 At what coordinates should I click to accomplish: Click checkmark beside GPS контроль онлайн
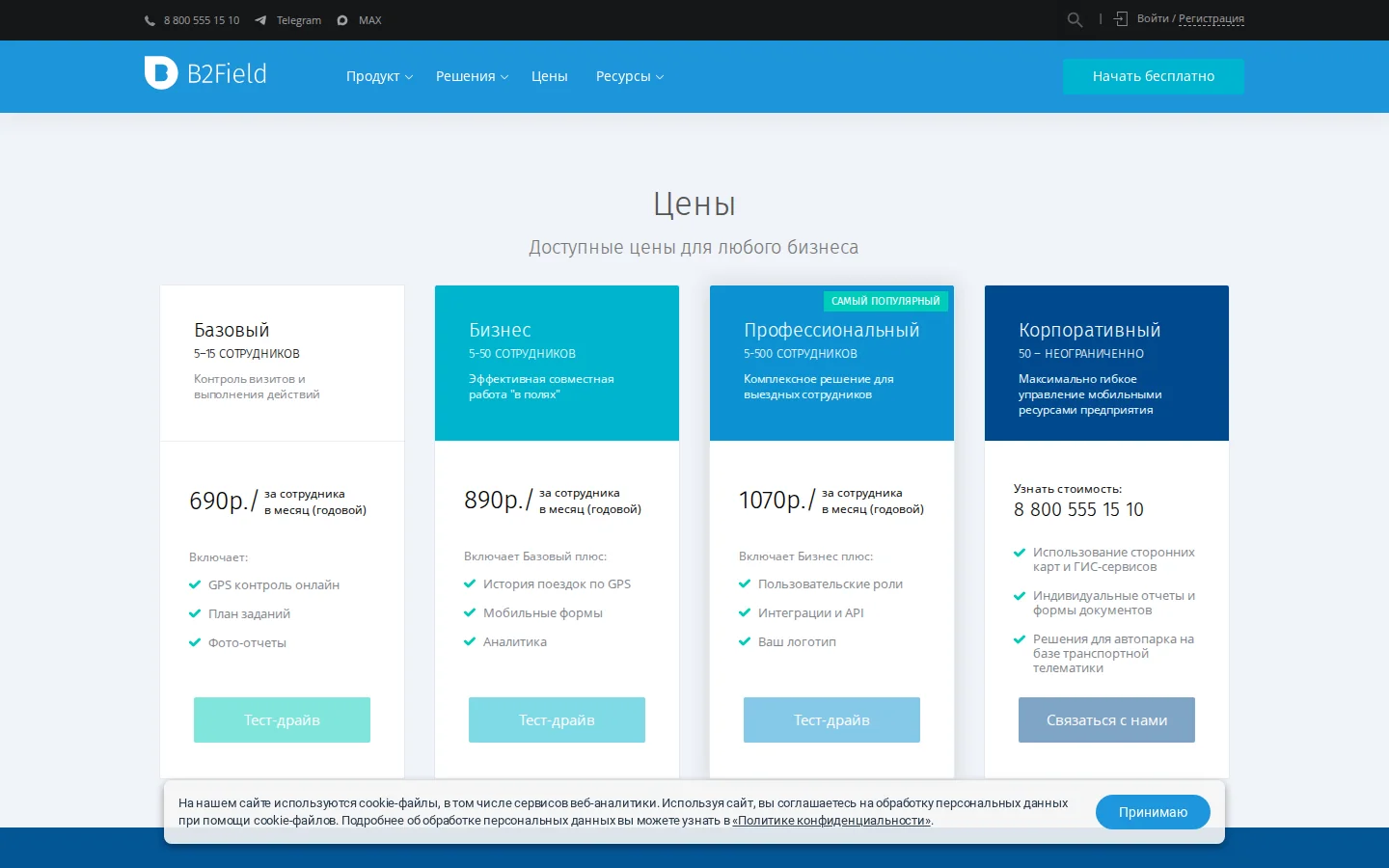(x=195, y=584)
